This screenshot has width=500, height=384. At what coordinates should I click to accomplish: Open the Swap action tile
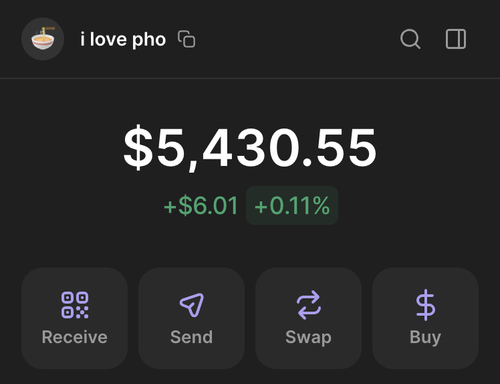(x=309, y=318)
